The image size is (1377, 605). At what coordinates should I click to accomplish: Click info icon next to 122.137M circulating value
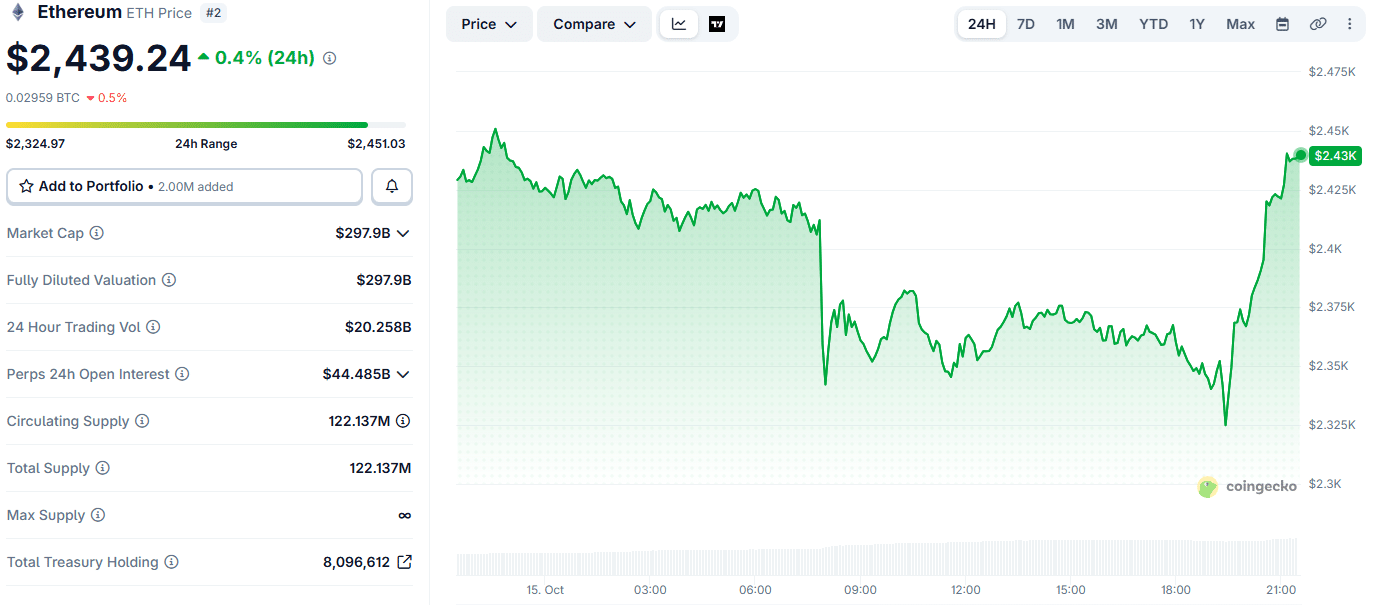pyautogui.click(x=403, y=421)
